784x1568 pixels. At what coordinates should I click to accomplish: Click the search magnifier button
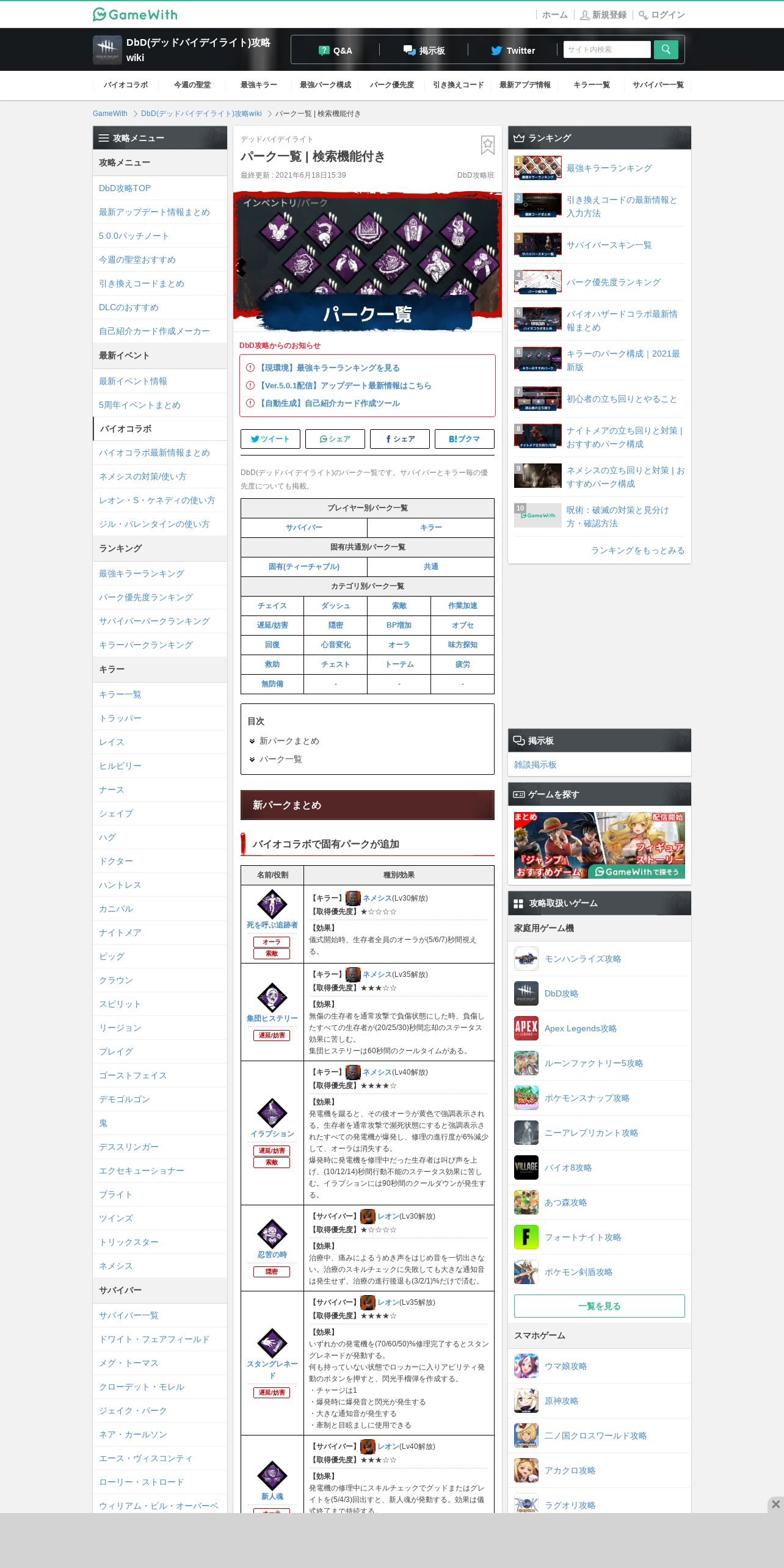coord(666,49)
